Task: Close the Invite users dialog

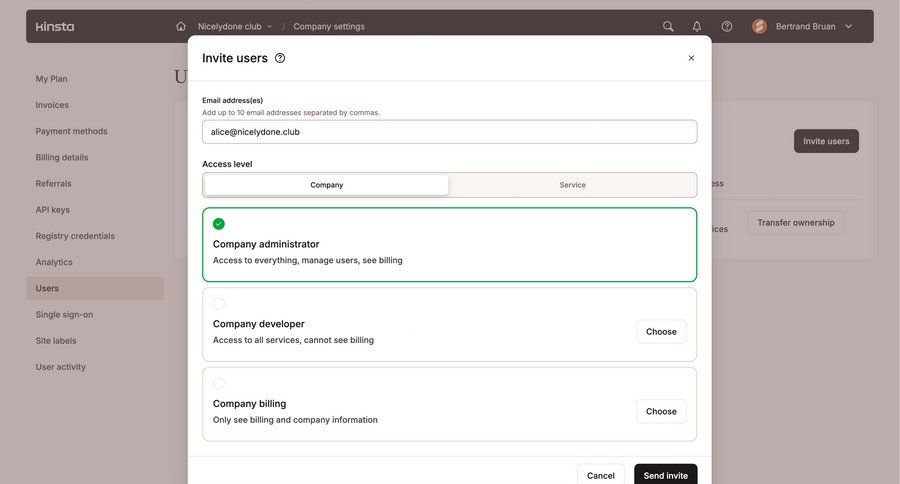Action: tap(691, 58)
